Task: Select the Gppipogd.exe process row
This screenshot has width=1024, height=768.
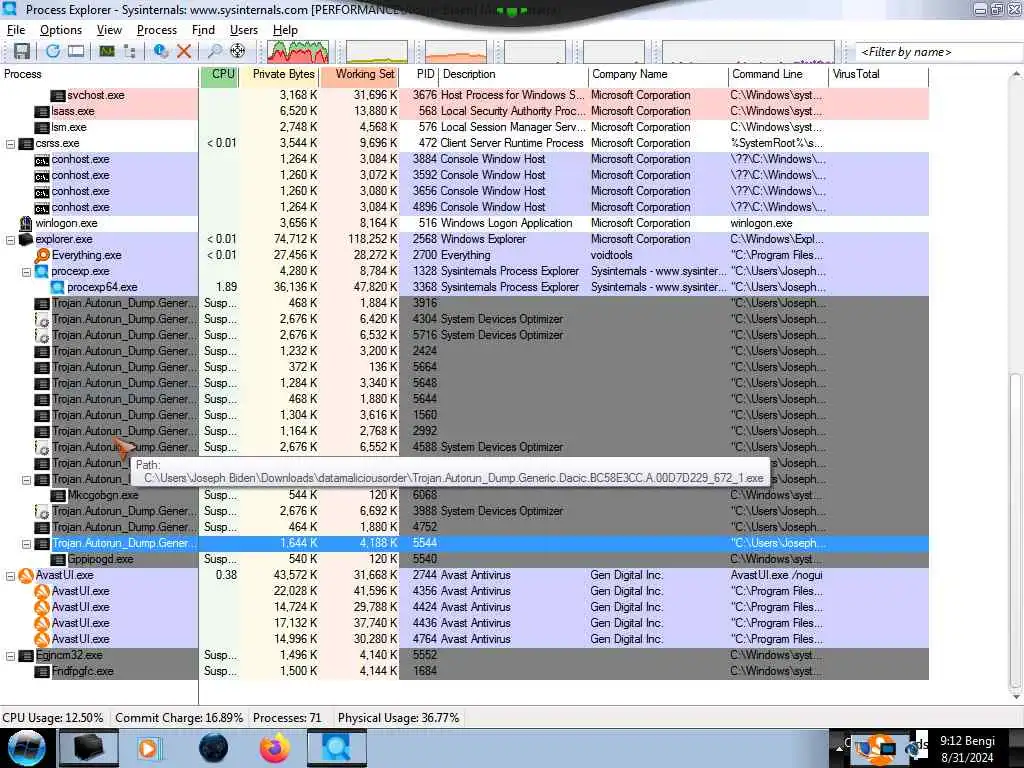Action: (464, 560)
